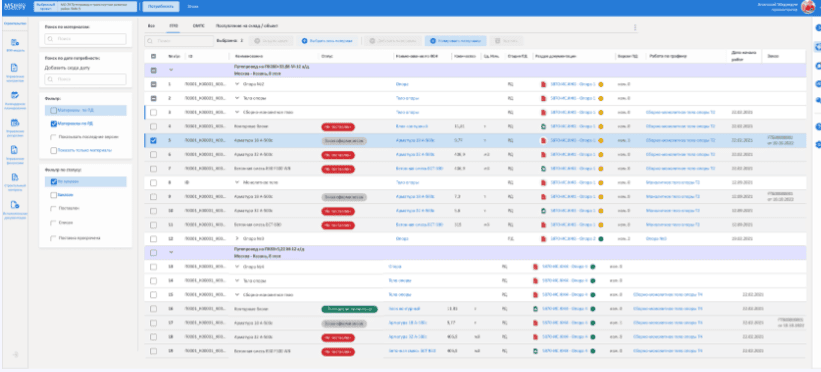Click the green document icon in row 4
821x372 pixels.
pos(543,126)
